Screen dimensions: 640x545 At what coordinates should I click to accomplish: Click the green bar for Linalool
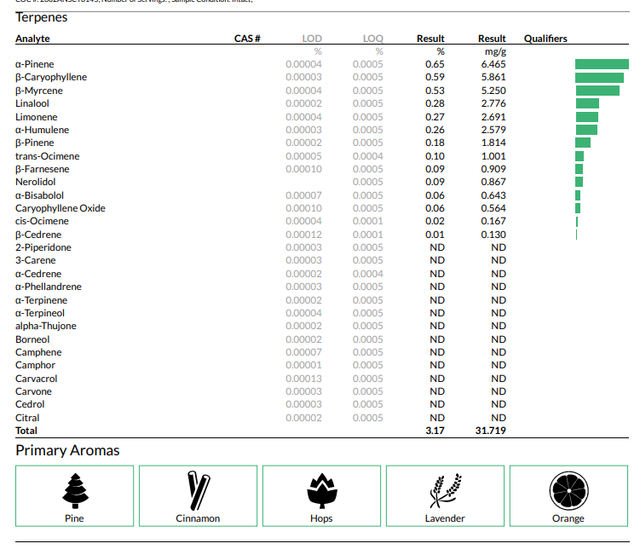tap(587, 103)
